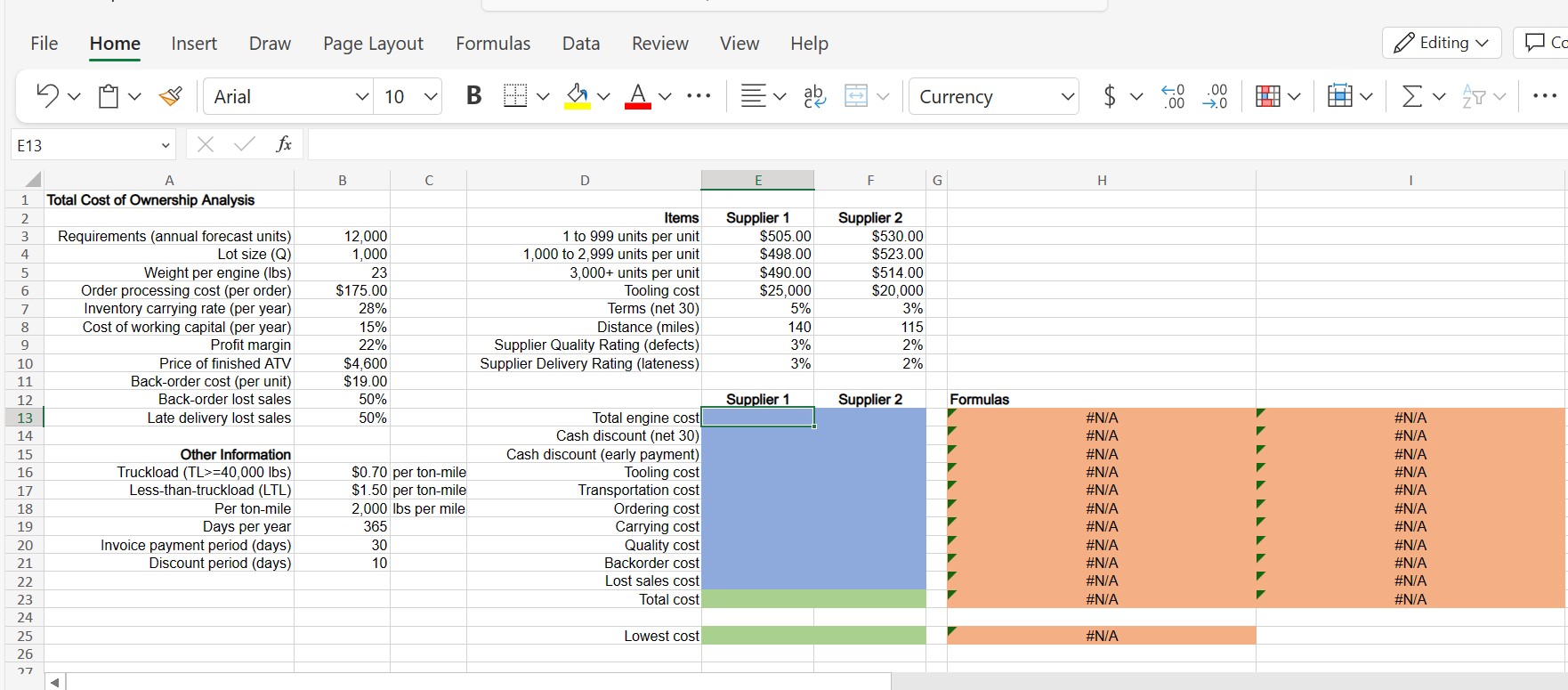
Task: Switch to the Data tab
Action: (x=581, y=44)
